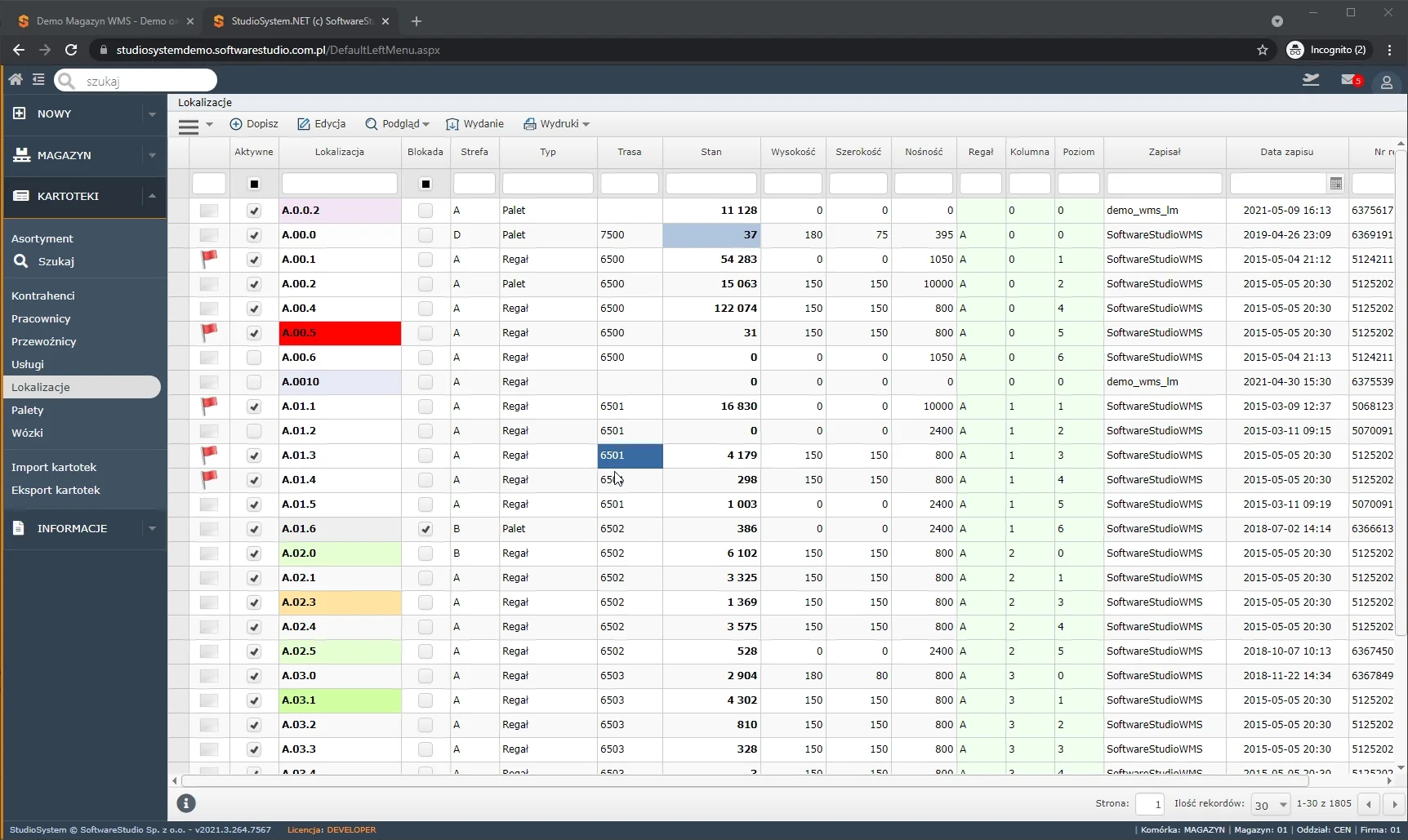Viewport: 1408px width, 840px height.
Task: Open the messages envelope icon
Action: (x=1349, y=80)
